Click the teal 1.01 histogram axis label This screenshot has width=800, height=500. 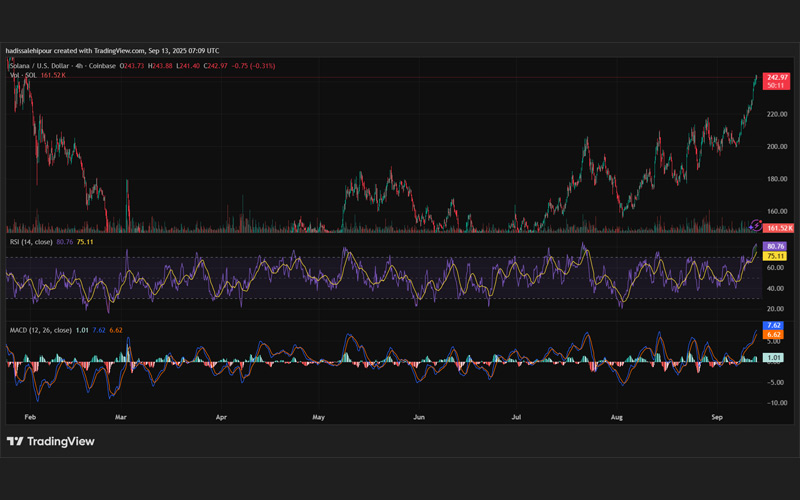773,358
